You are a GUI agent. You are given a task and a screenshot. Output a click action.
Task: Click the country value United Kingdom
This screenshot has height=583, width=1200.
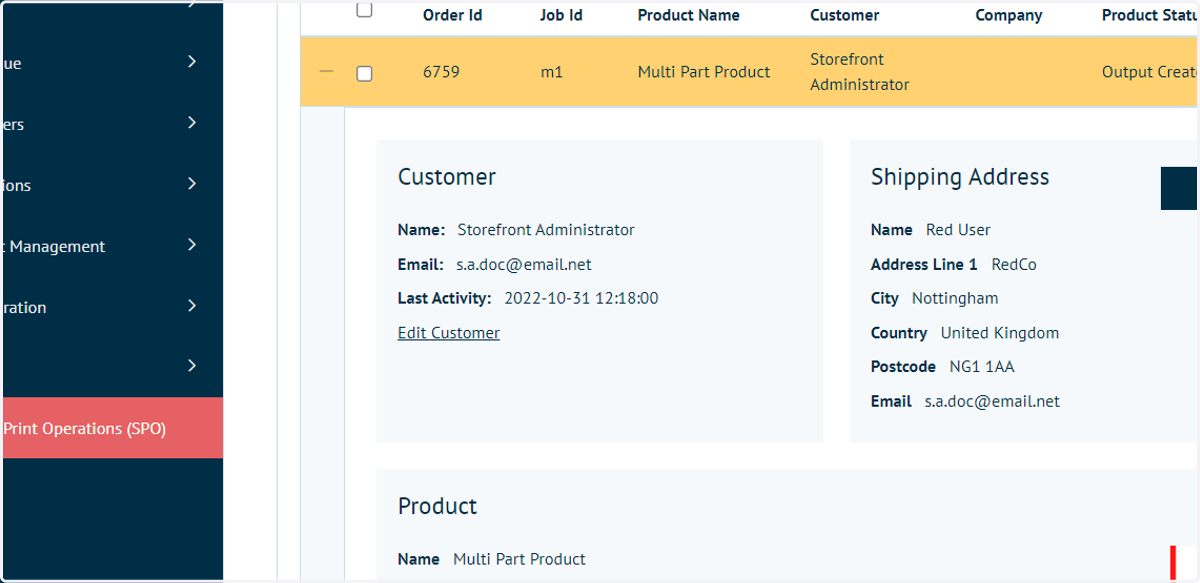tap(1000, 333)
